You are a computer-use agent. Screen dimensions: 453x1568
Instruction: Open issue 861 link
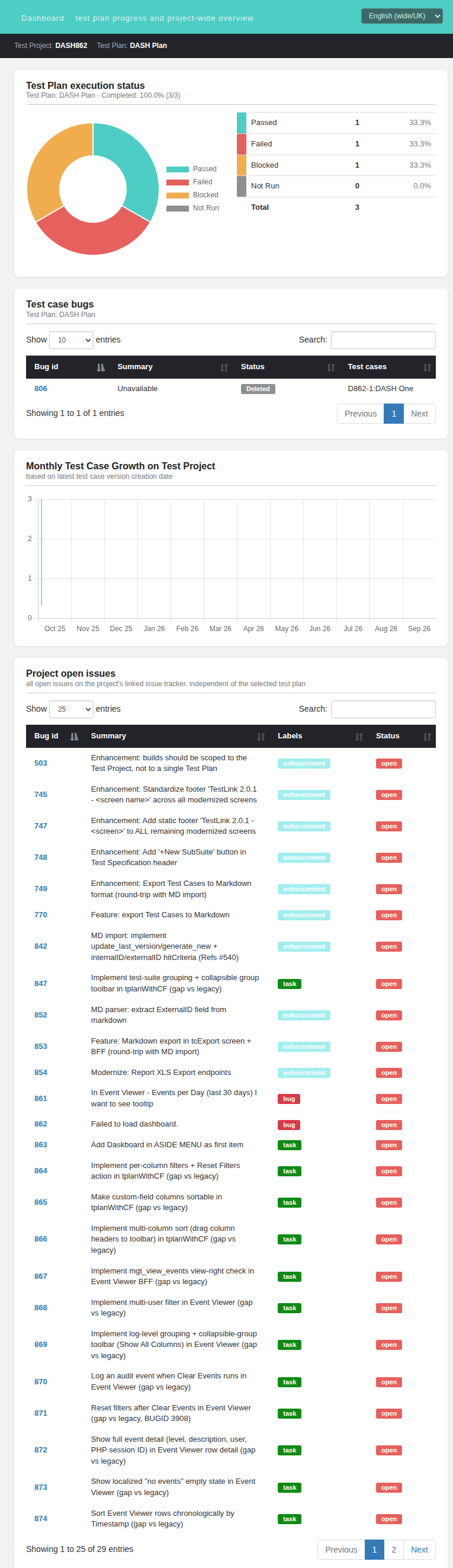point(41,1098)
